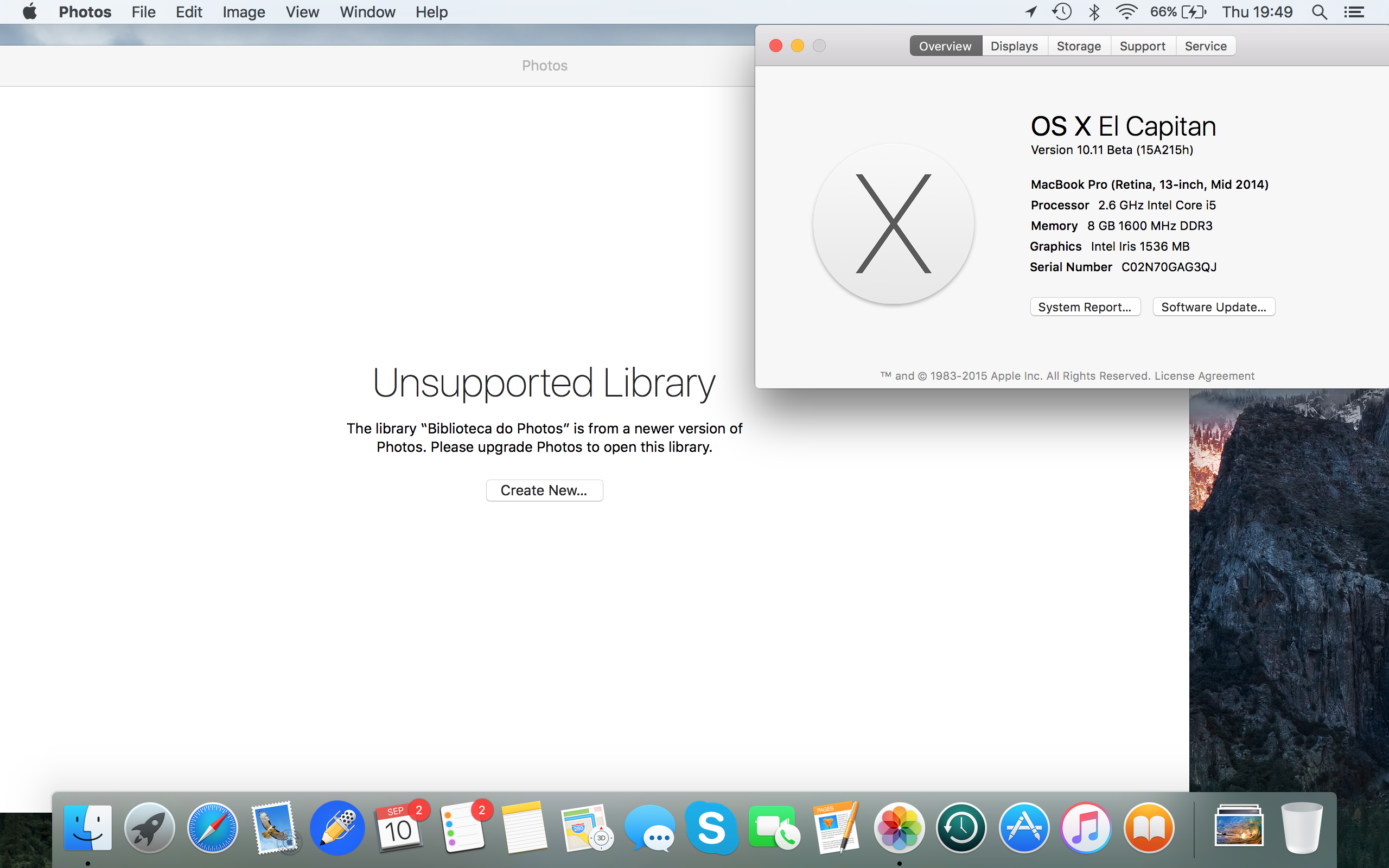Open the Photos application menu
The width and height of the screenshot is (1389, 868).
click(x=85, y=12)
